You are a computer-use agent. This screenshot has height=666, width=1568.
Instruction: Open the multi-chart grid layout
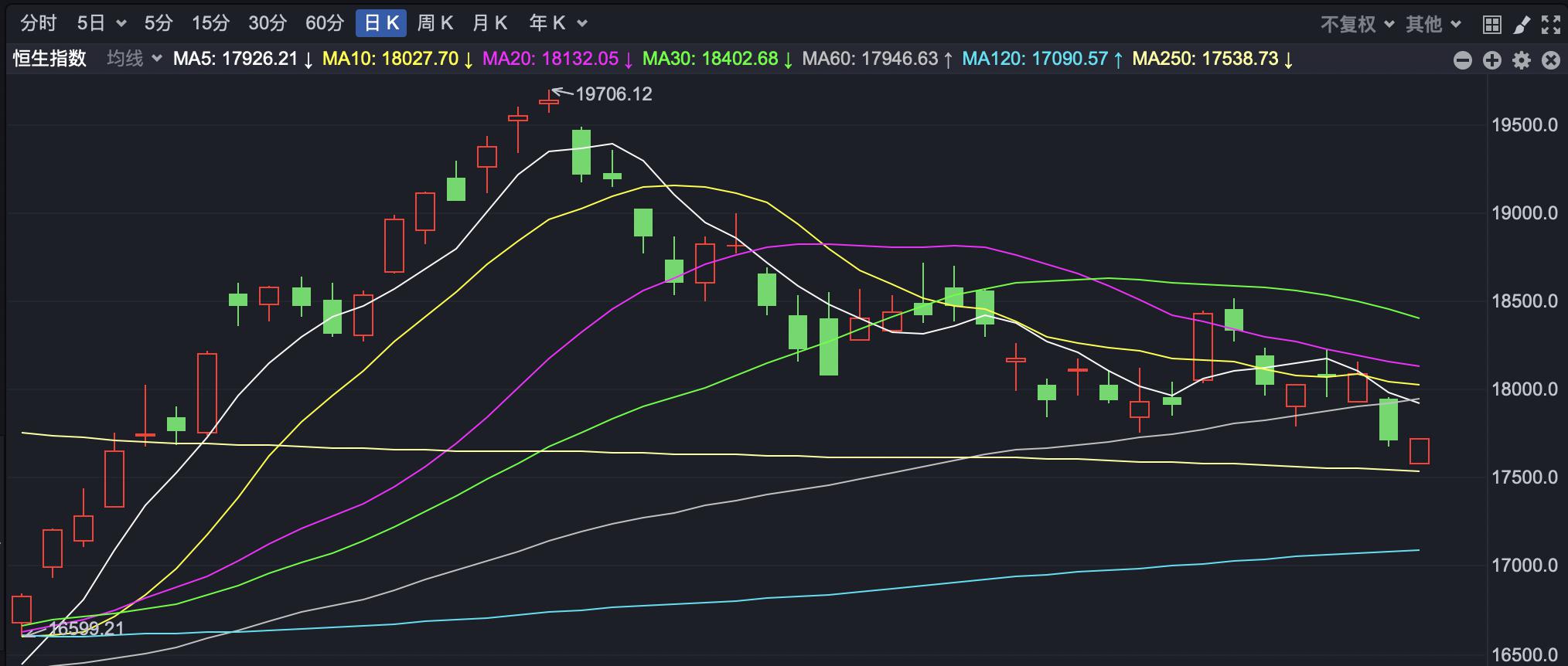coord(1491,25)
